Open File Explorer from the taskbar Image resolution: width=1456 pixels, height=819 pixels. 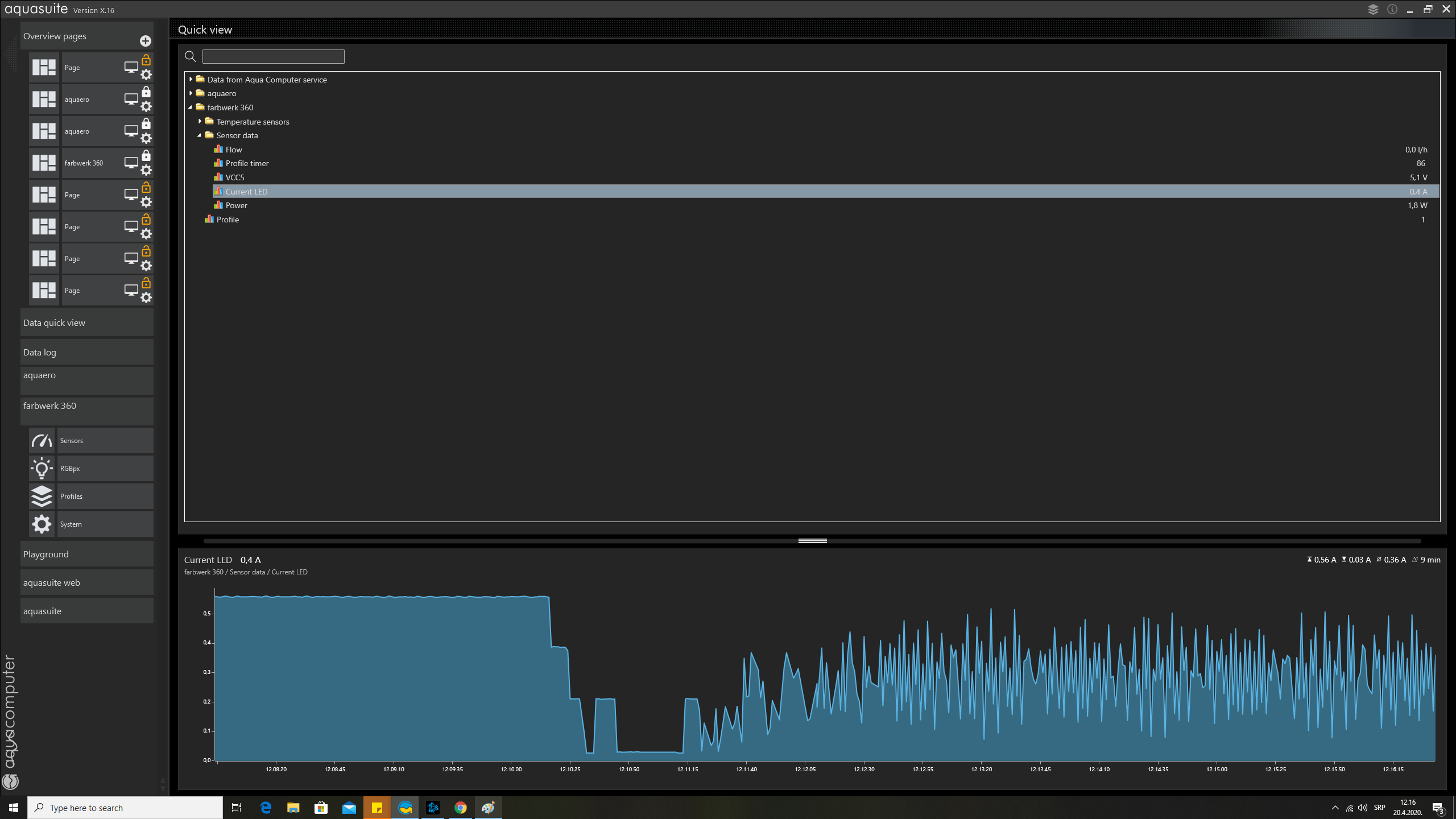point(293,808)
